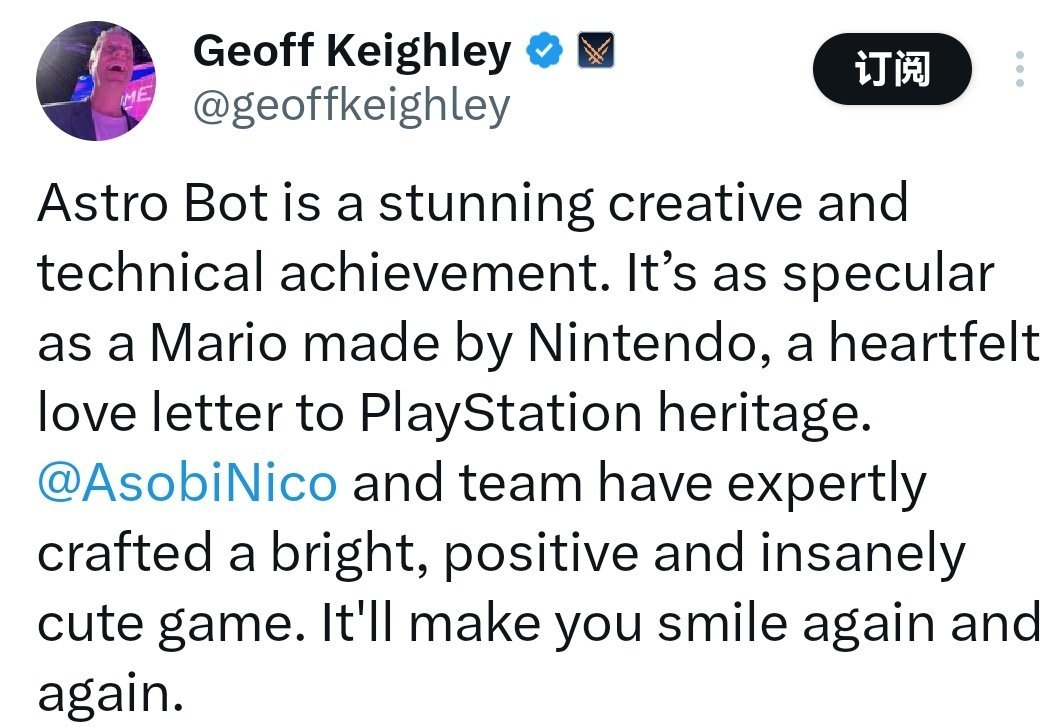Click the word "smile" in the tweet
Viewport: 1052px width, 727px height.
[x=723, y=622]
